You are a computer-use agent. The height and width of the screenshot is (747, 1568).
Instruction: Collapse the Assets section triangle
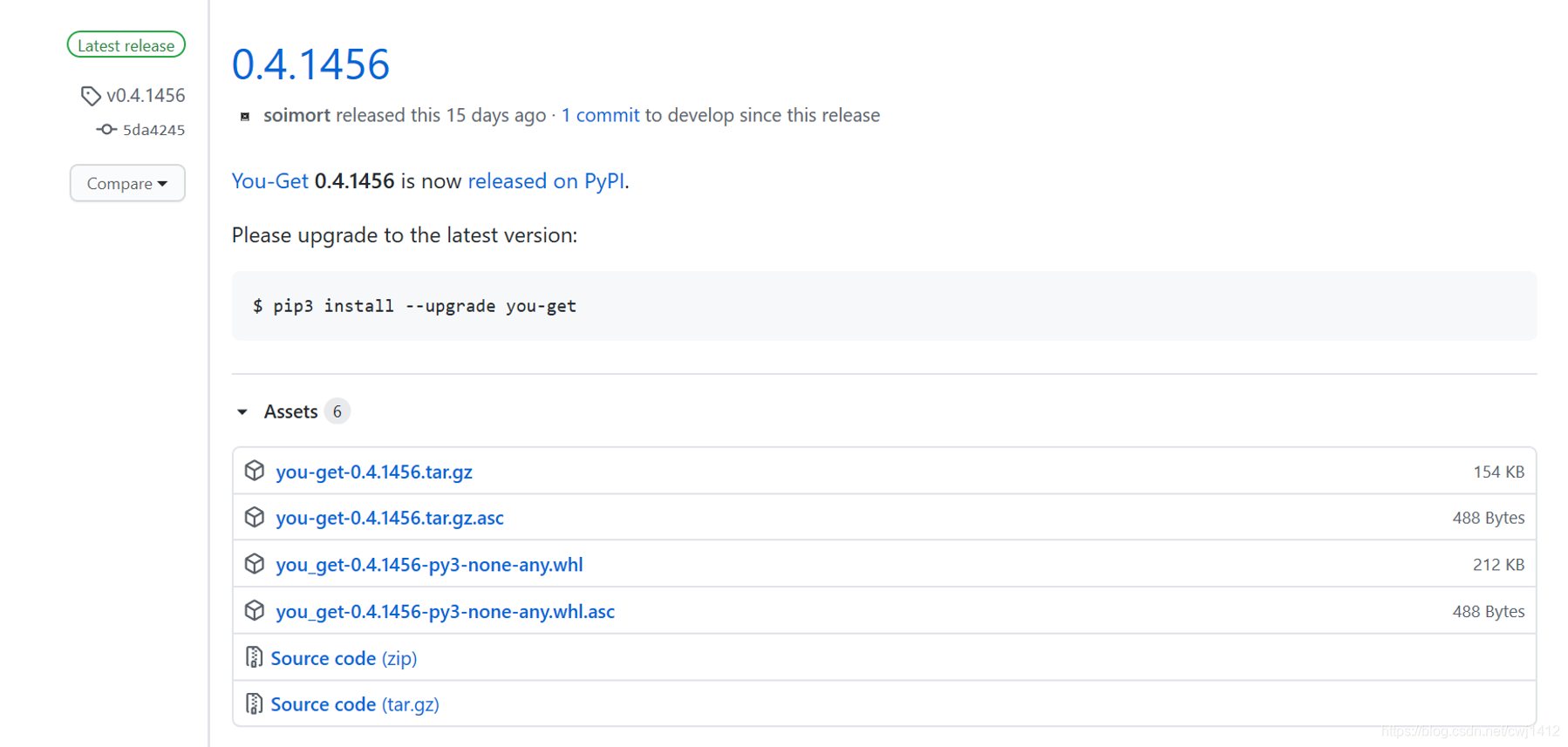[x=242, y=411]
